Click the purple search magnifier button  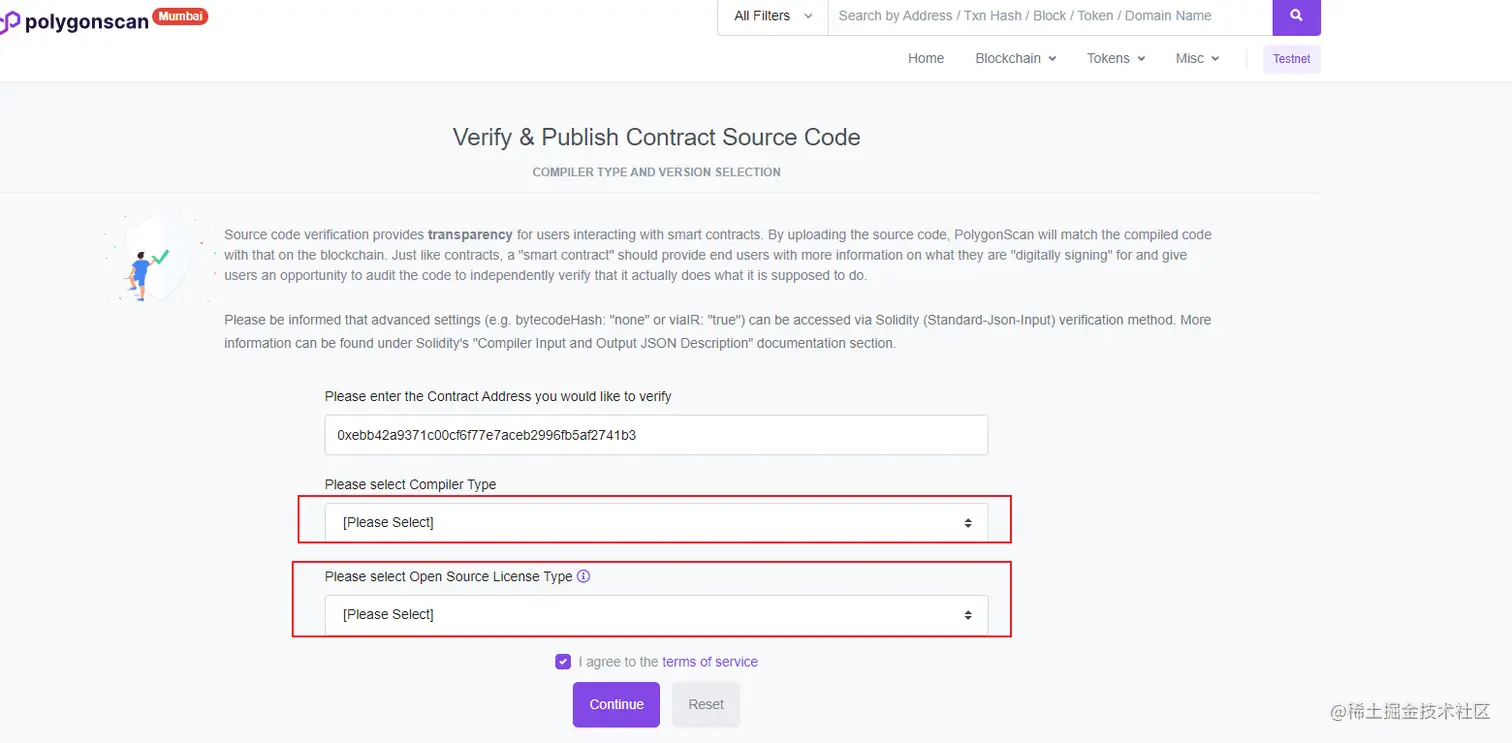[1296, 16]
